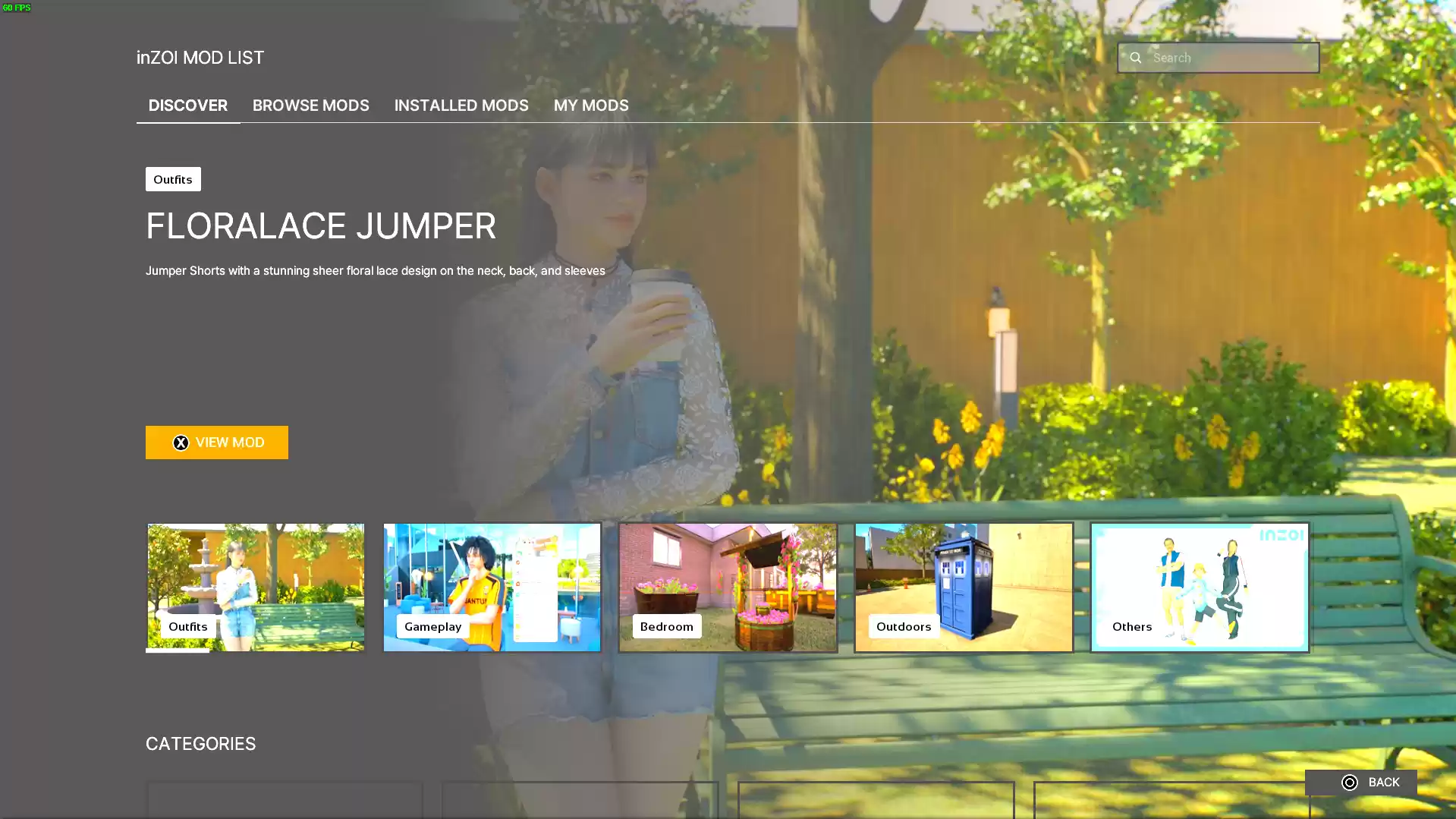The height and width of the screenshot is (819, 1456).
Task: Open the Outdoors thumbnail with blue booth
Action: pyautogui.click(x=963, y=586)
